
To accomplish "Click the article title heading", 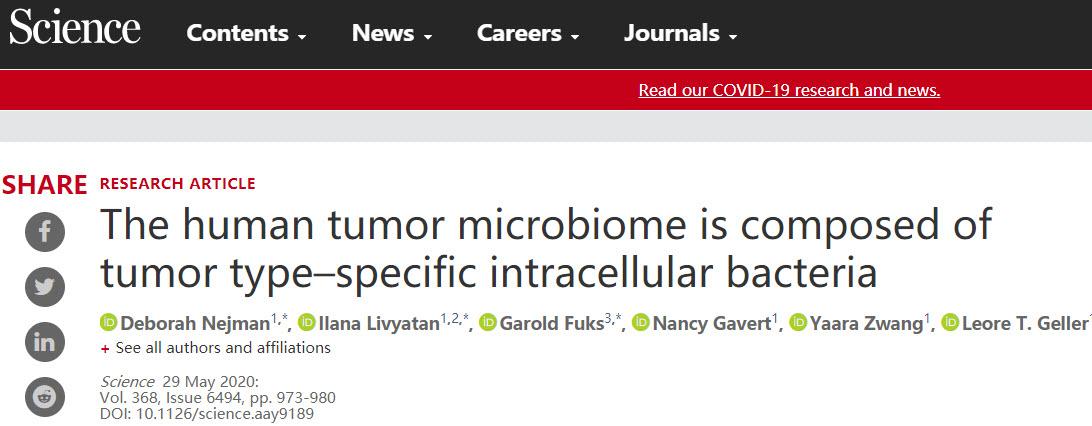I will coord(546,248).
